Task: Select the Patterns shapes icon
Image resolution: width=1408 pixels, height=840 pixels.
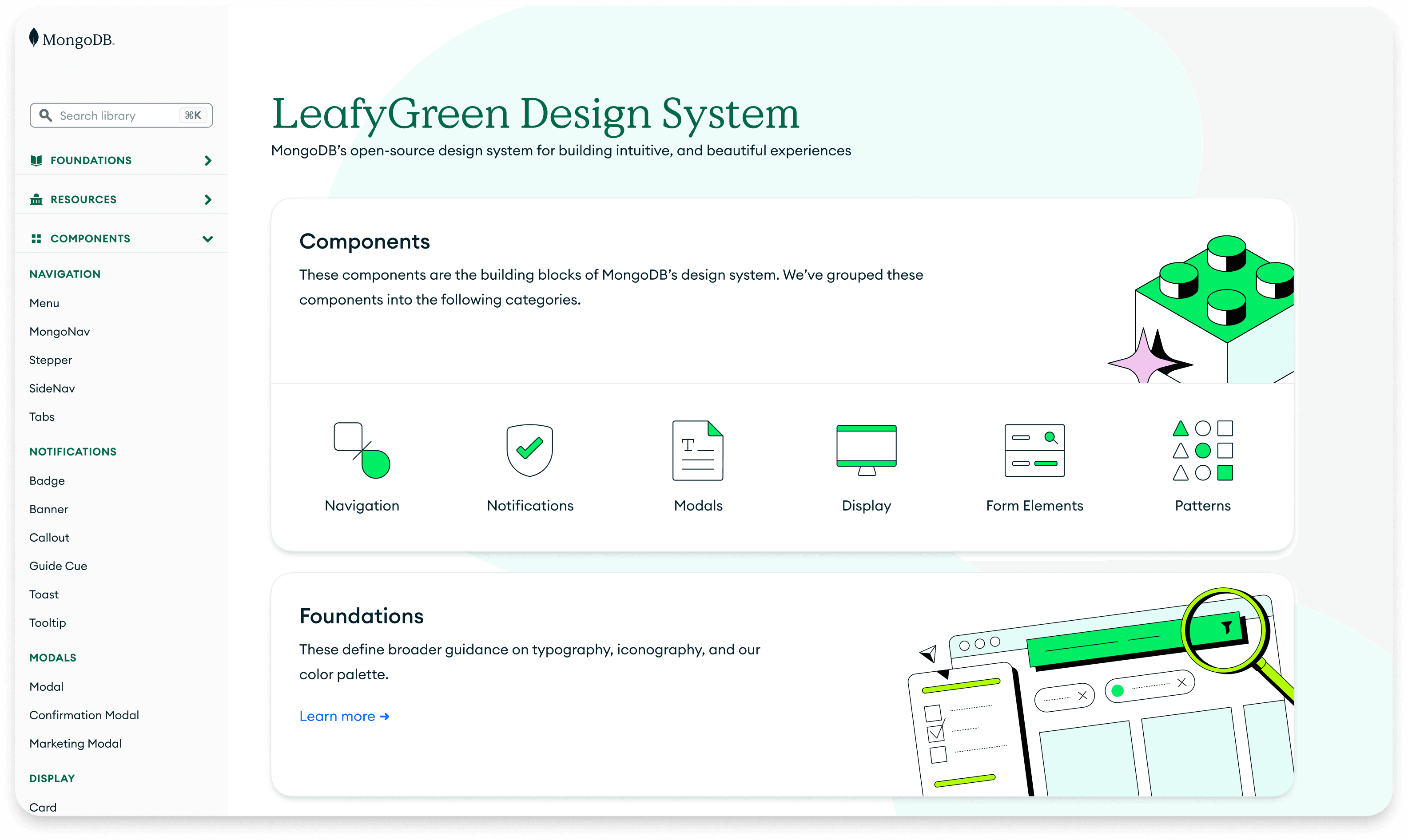Action: pyautogui.click(x=1202, y=450)
